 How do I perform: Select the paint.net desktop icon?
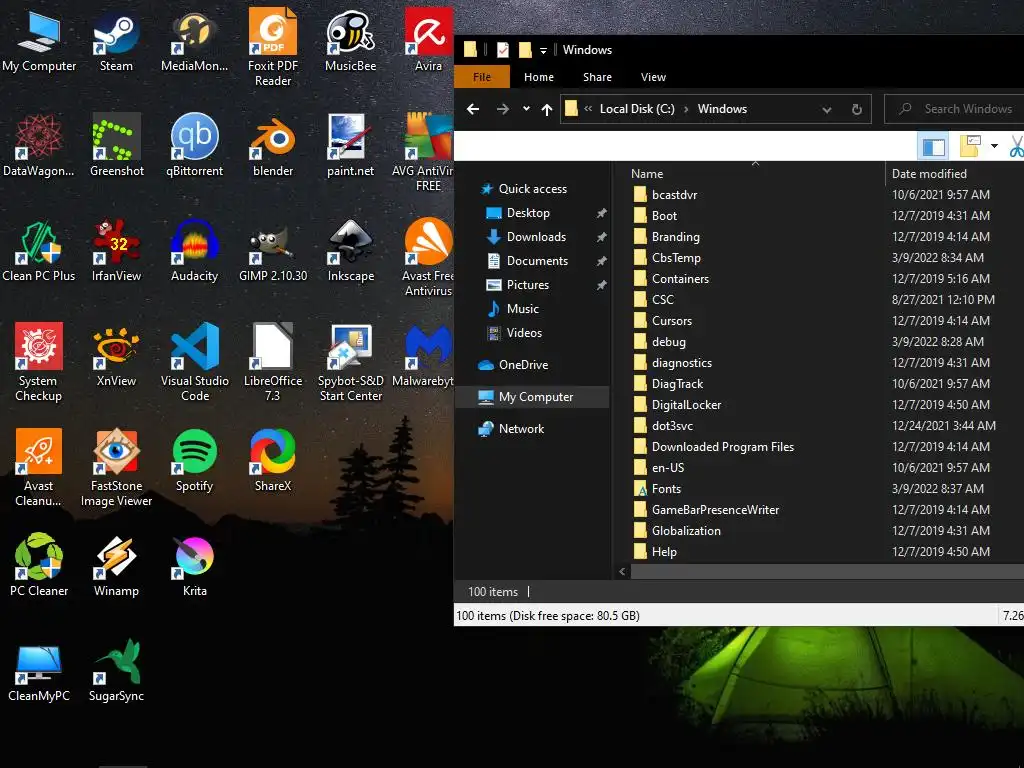(x=351, y=145)
